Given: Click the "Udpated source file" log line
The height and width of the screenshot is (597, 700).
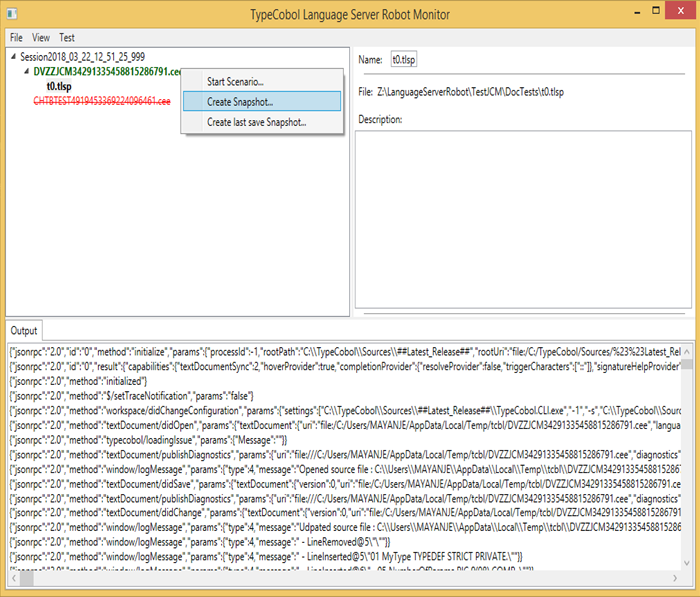Looking at the screenshot, I should click(x=345, y=527).
